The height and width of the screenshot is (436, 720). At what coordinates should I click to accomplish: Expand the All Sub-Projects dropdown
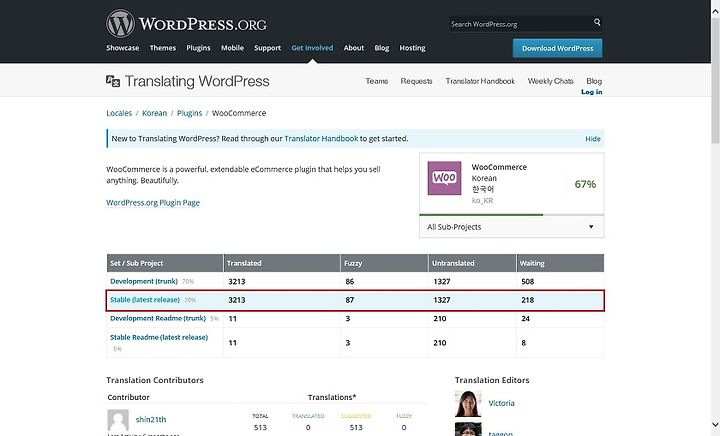[x=512, y=227]
